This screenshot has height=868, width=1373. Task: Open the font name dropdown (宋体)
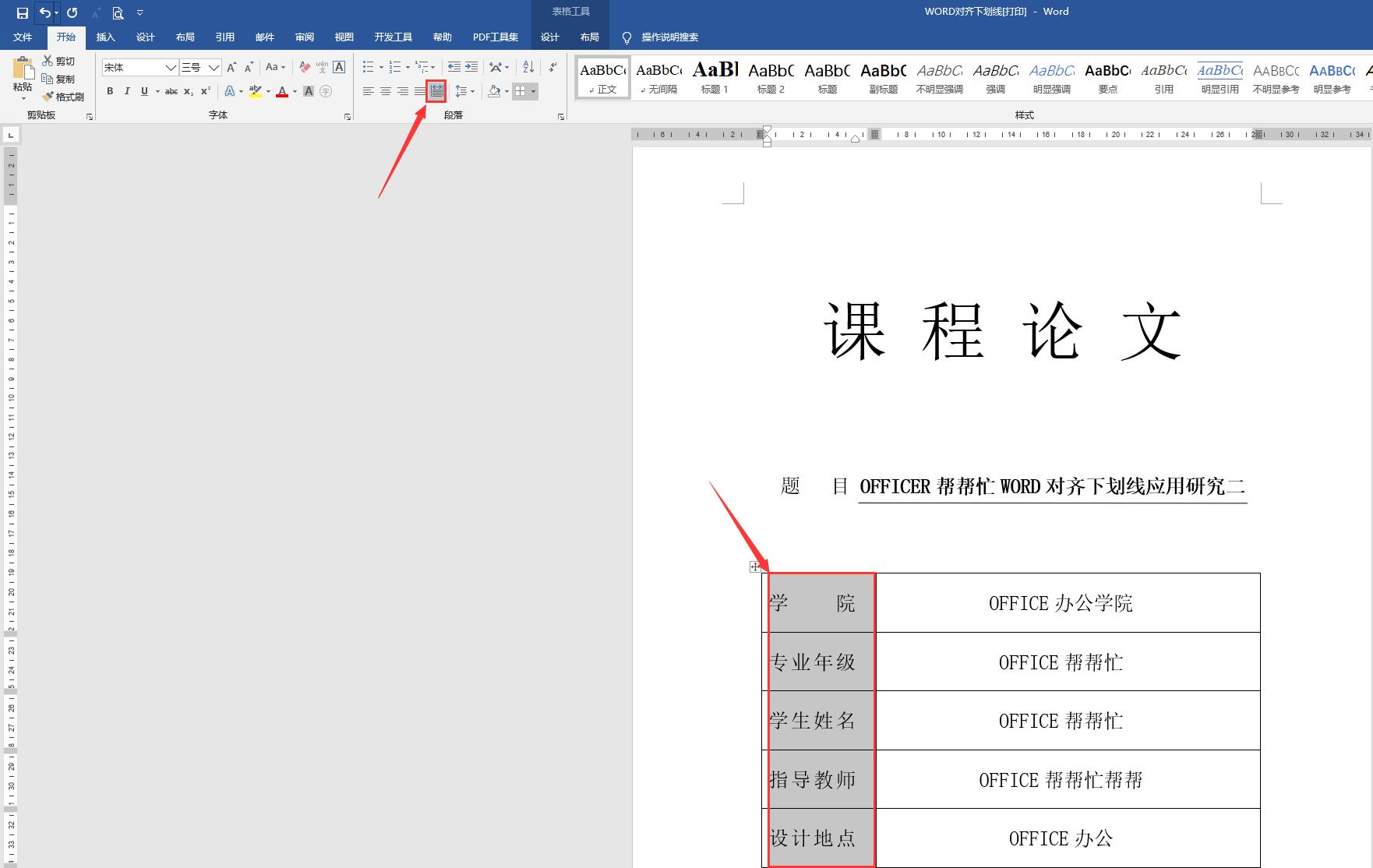170,68
